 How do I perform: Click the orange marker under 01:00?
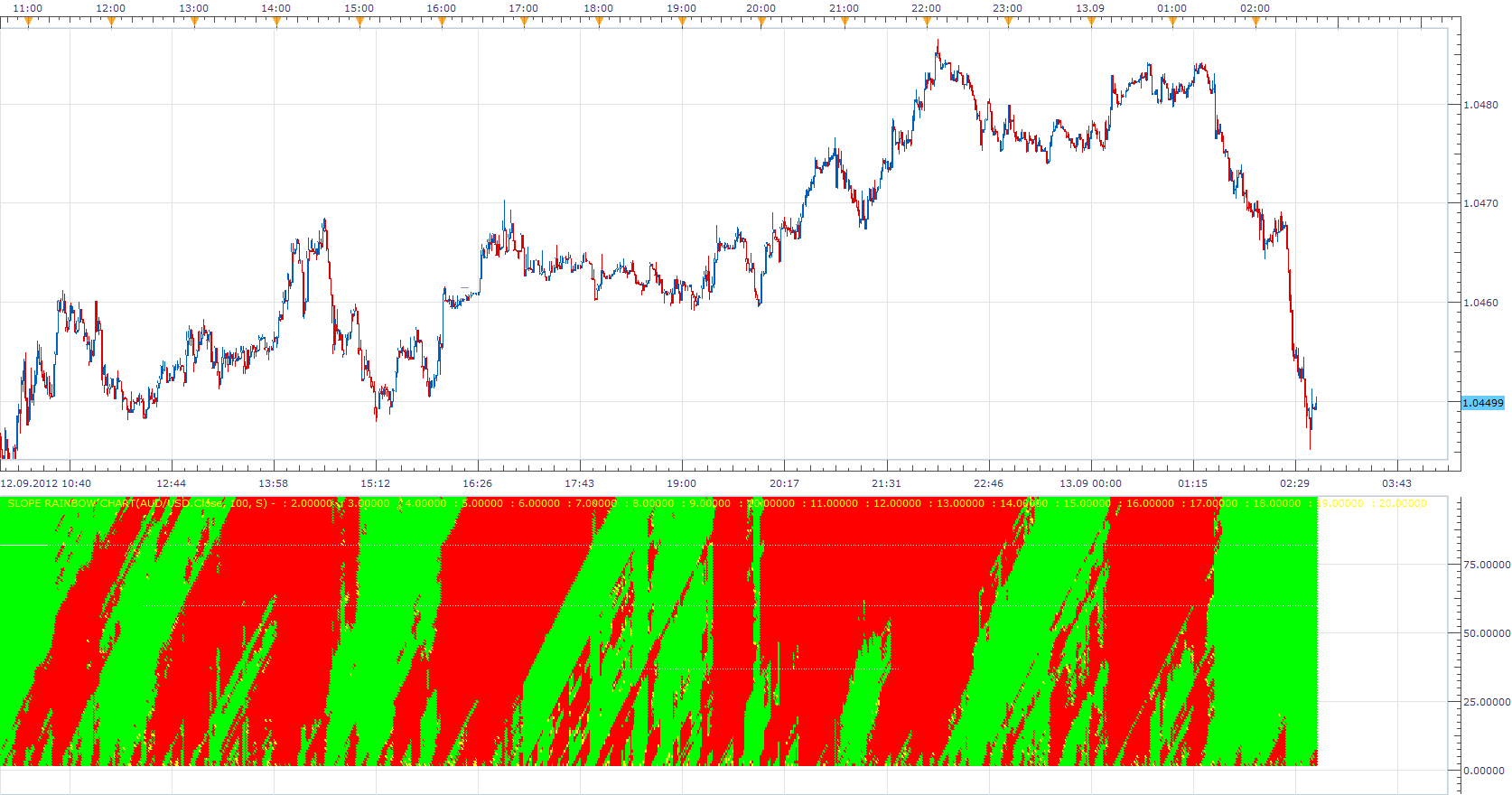tap(1172, 23)
